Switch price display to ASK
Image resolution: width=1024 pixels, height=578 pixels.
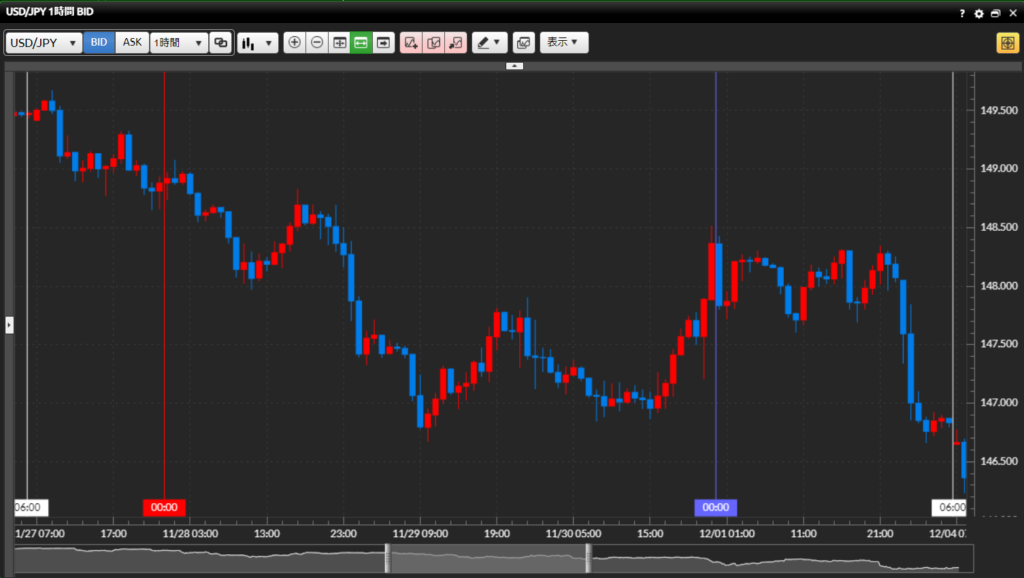point(132,43)
